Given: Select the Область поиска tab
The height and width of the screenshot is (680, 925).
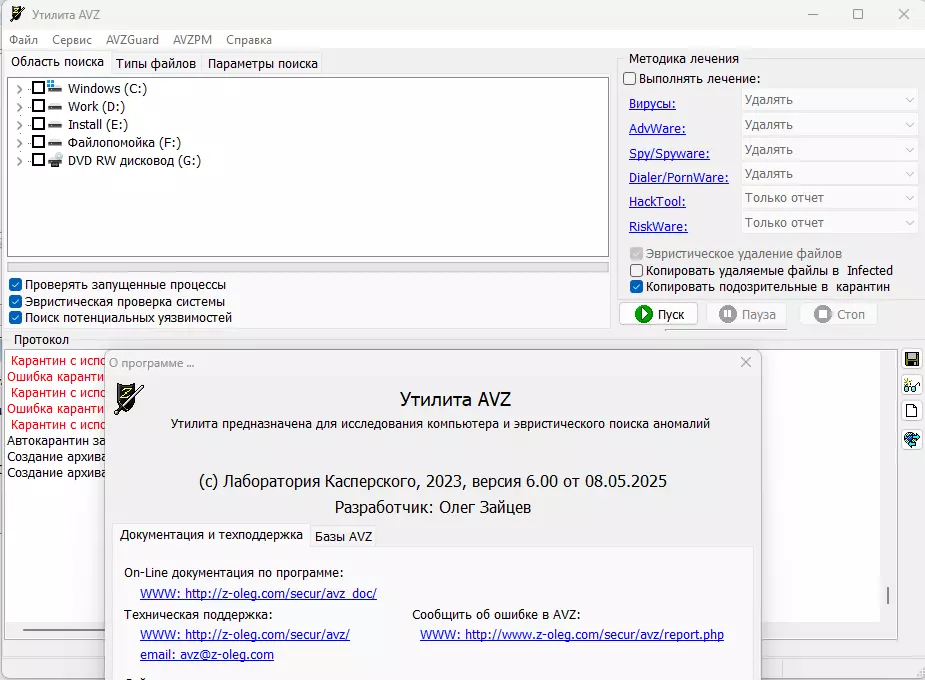Looking at the screenshot, I should 57,62.
